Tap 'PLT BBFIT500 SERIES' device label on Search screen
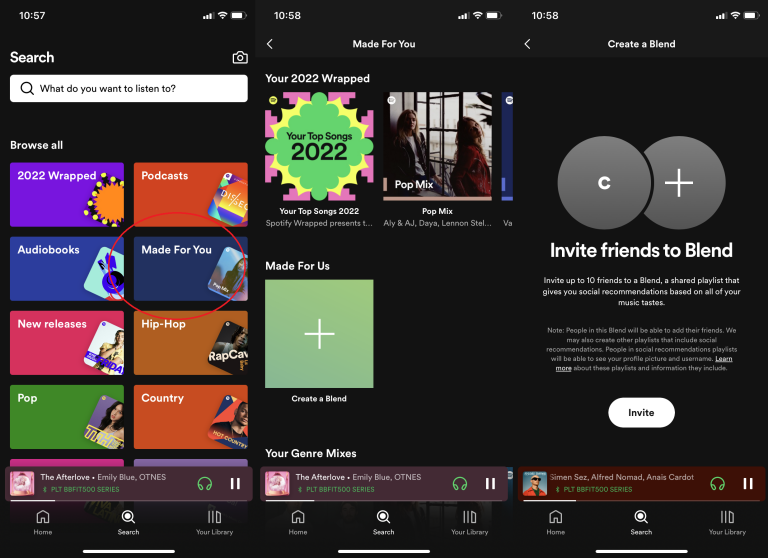 coord(85,489)
